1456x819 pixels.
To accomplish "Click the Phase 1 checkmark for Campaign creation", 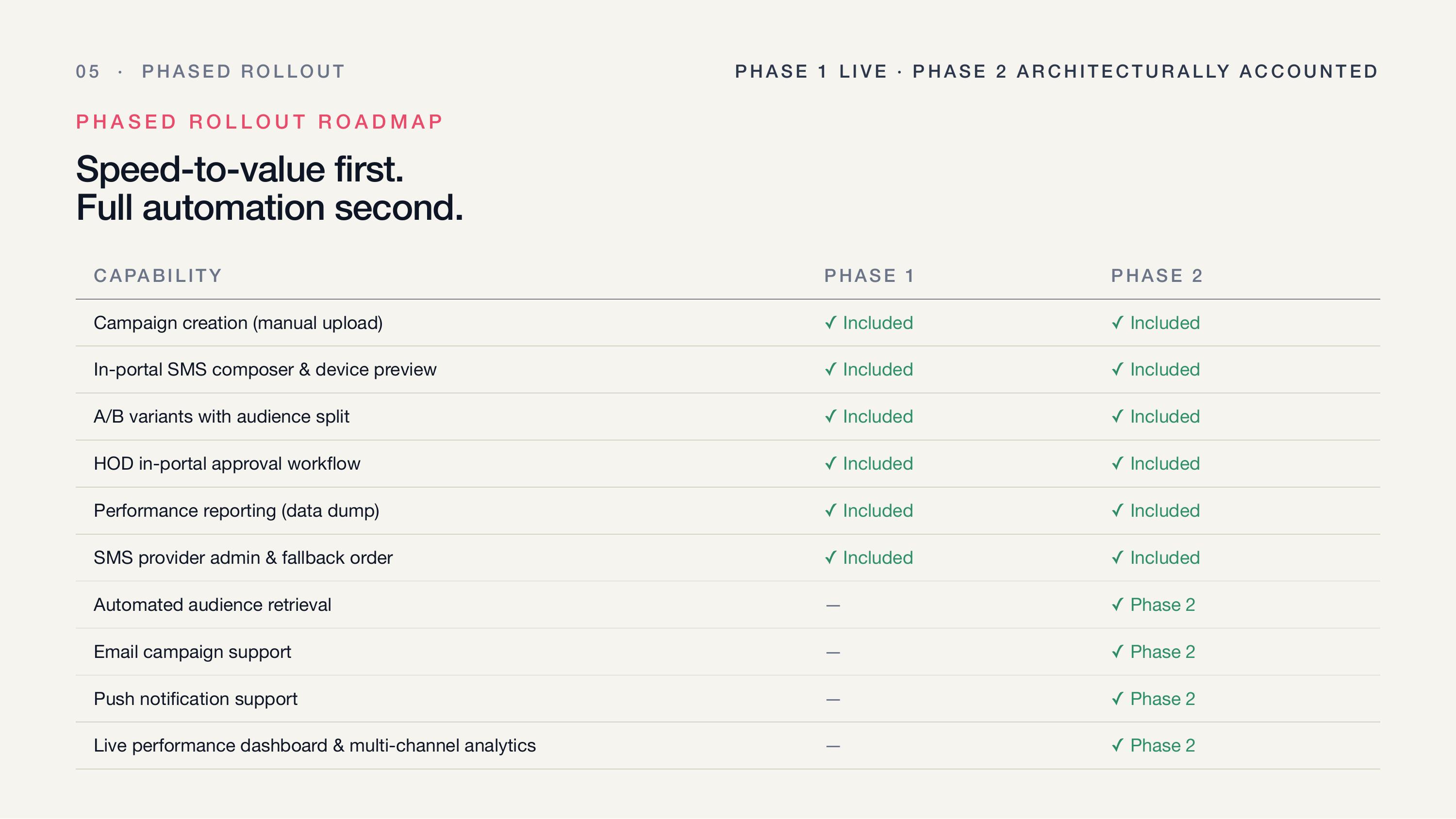I will pos(830,323).
